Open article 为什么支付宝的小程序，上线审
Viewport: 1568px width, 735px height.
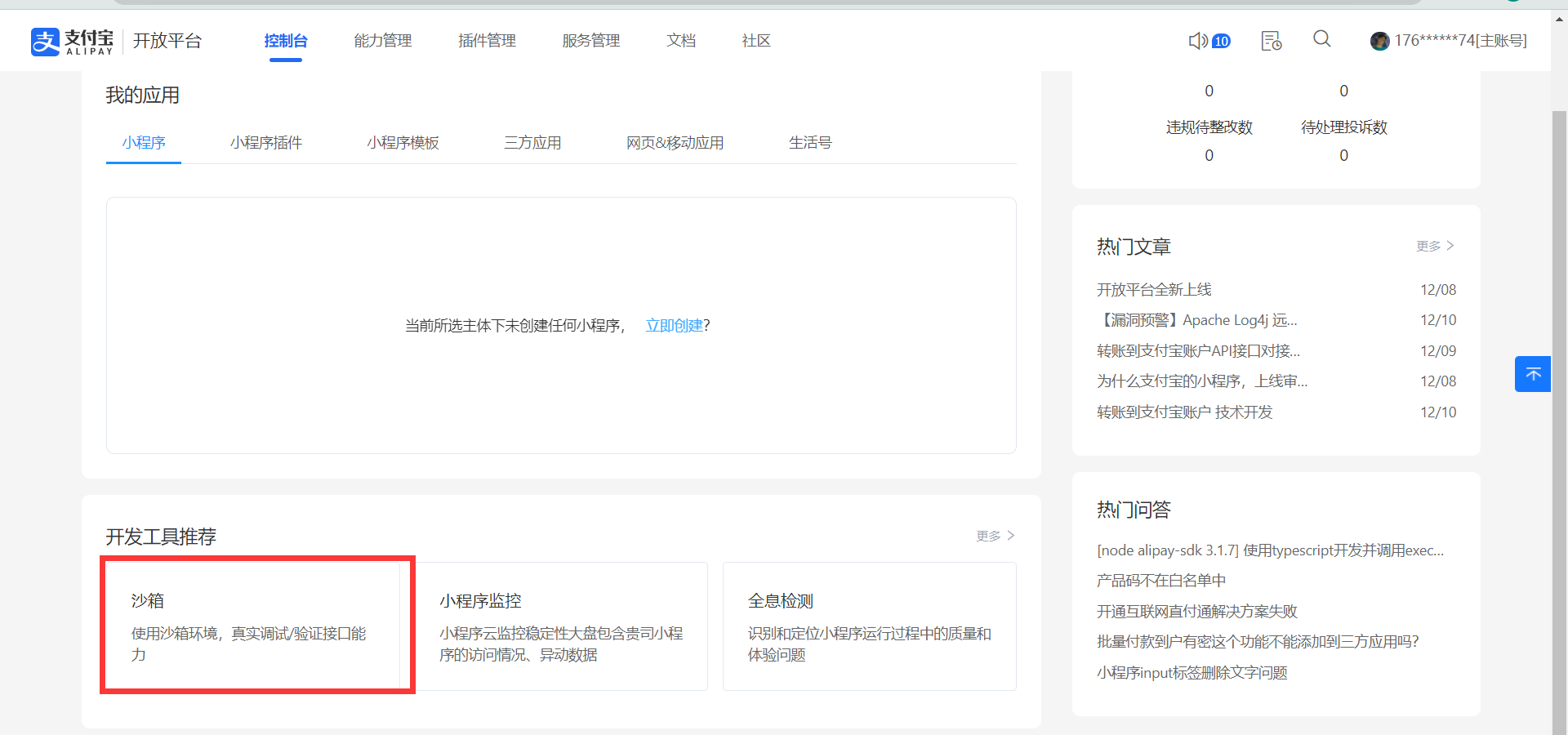point(1202,381)
